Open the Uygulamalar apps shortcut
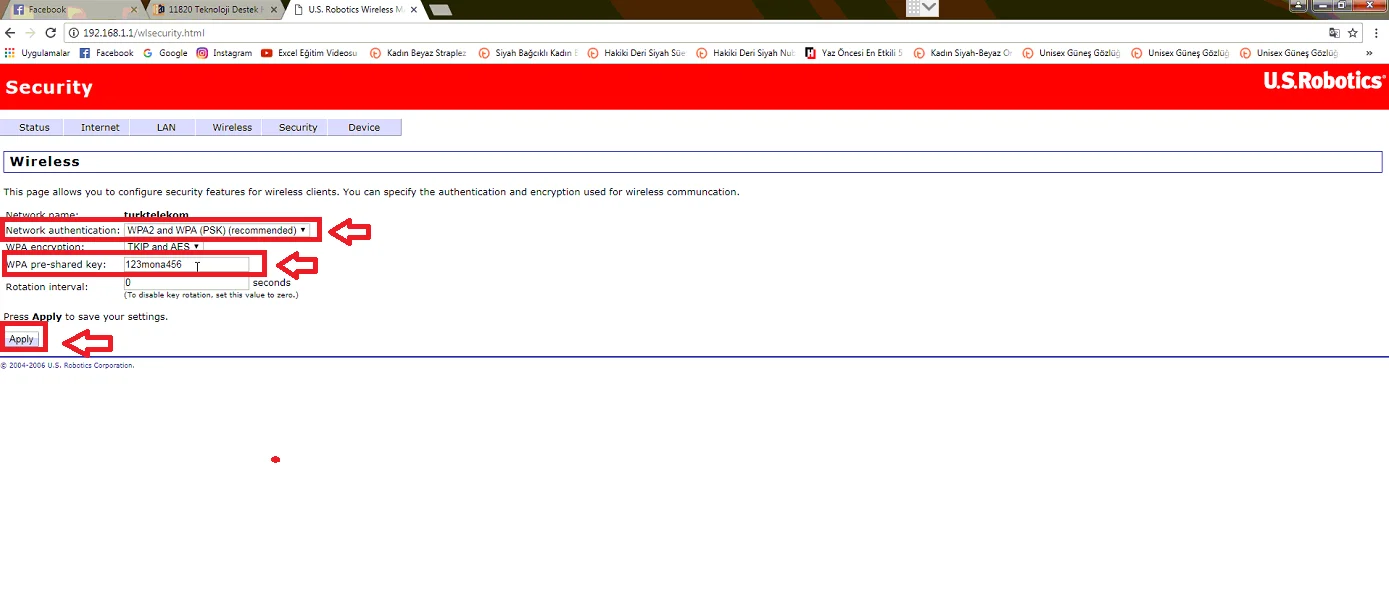This screenshot has width=1389, height=613. tap(38, 53)
